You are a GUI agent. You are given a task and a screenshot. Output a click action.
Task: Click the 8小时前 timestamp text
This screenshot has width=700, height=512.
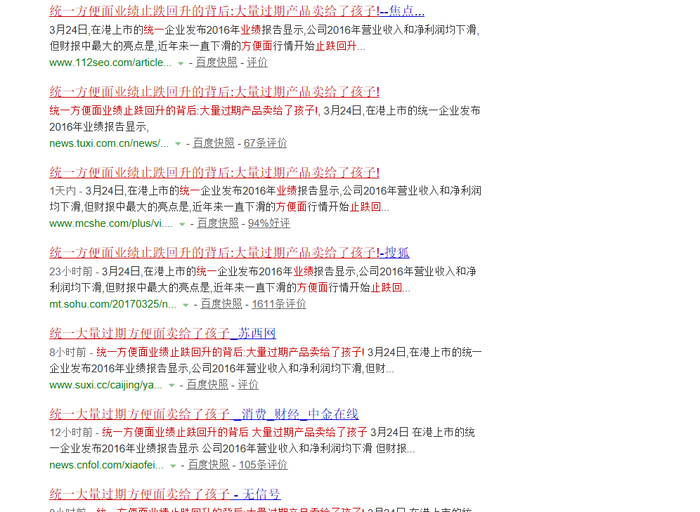(x=67, y=352)
